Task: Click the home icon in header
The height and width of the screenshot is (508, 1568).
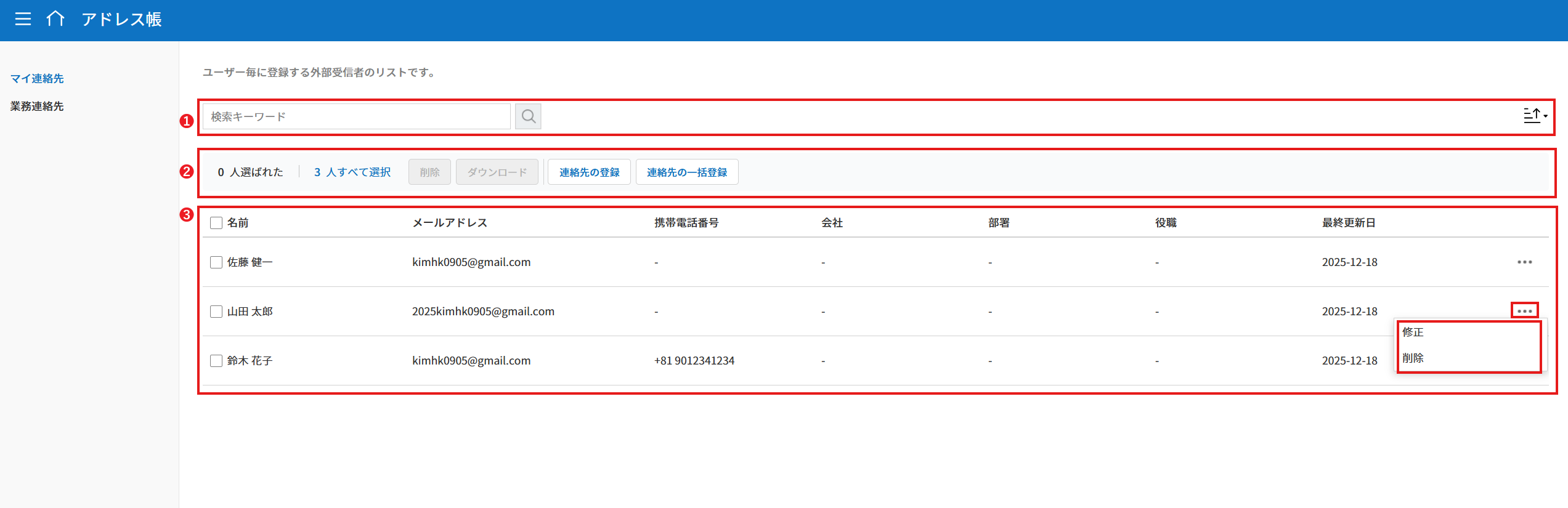Action: pos(55,19)
